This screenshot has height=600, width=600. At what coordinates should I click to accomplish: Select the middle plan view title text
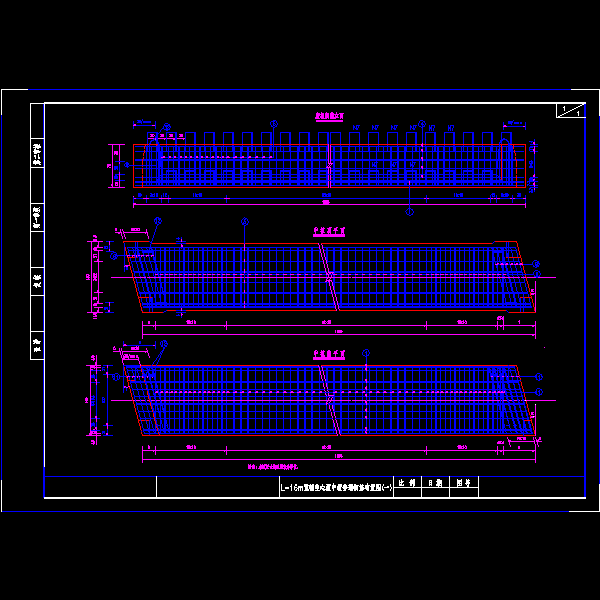point(330,230)
